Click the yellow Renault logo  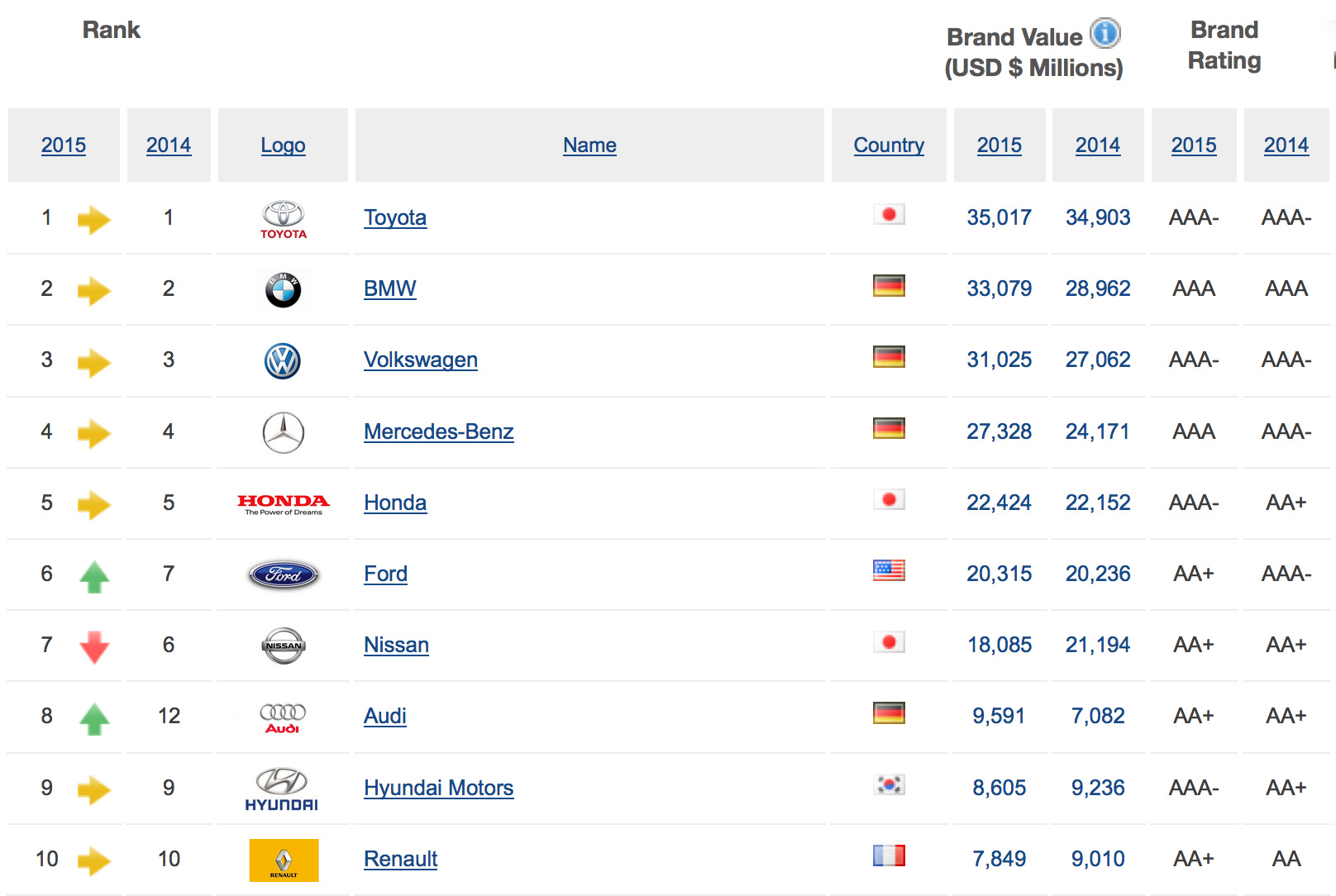pyautogui.click(x=284, y=860)
